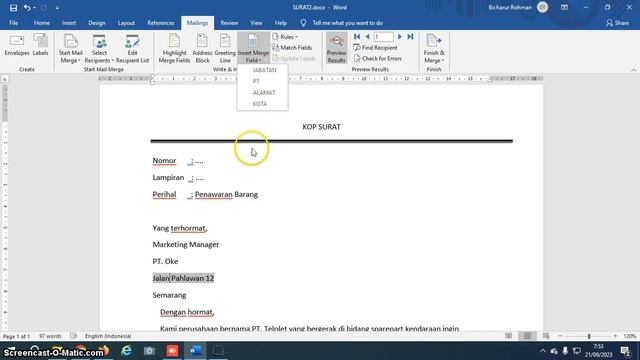This screenshot has height=360, width=640.
Task: Select ALAMAT merge field
Action: (x=262, y=93)
